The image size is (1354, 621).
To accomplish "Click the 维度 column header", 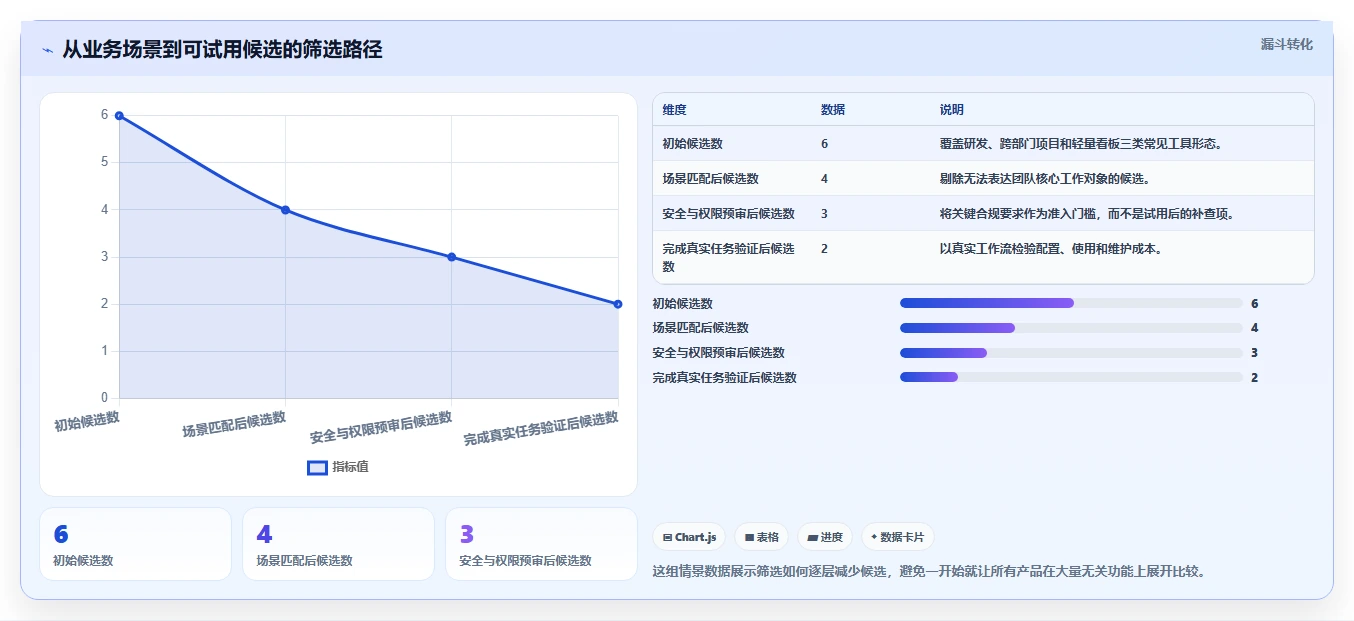I will tap(674, 110).
